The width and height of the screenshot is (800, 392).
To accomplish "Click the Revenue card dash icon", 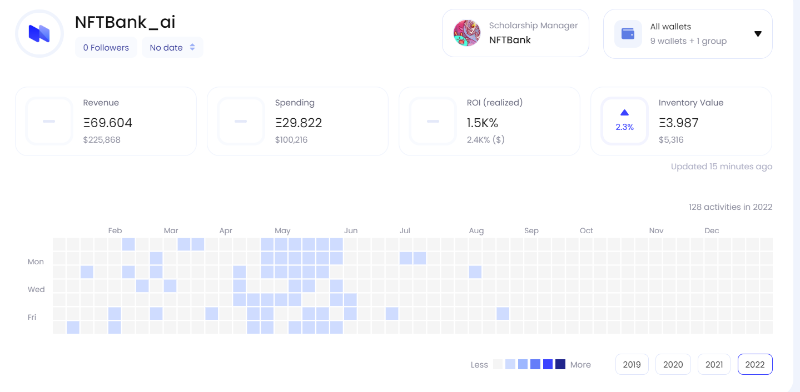I will [49, 121].
